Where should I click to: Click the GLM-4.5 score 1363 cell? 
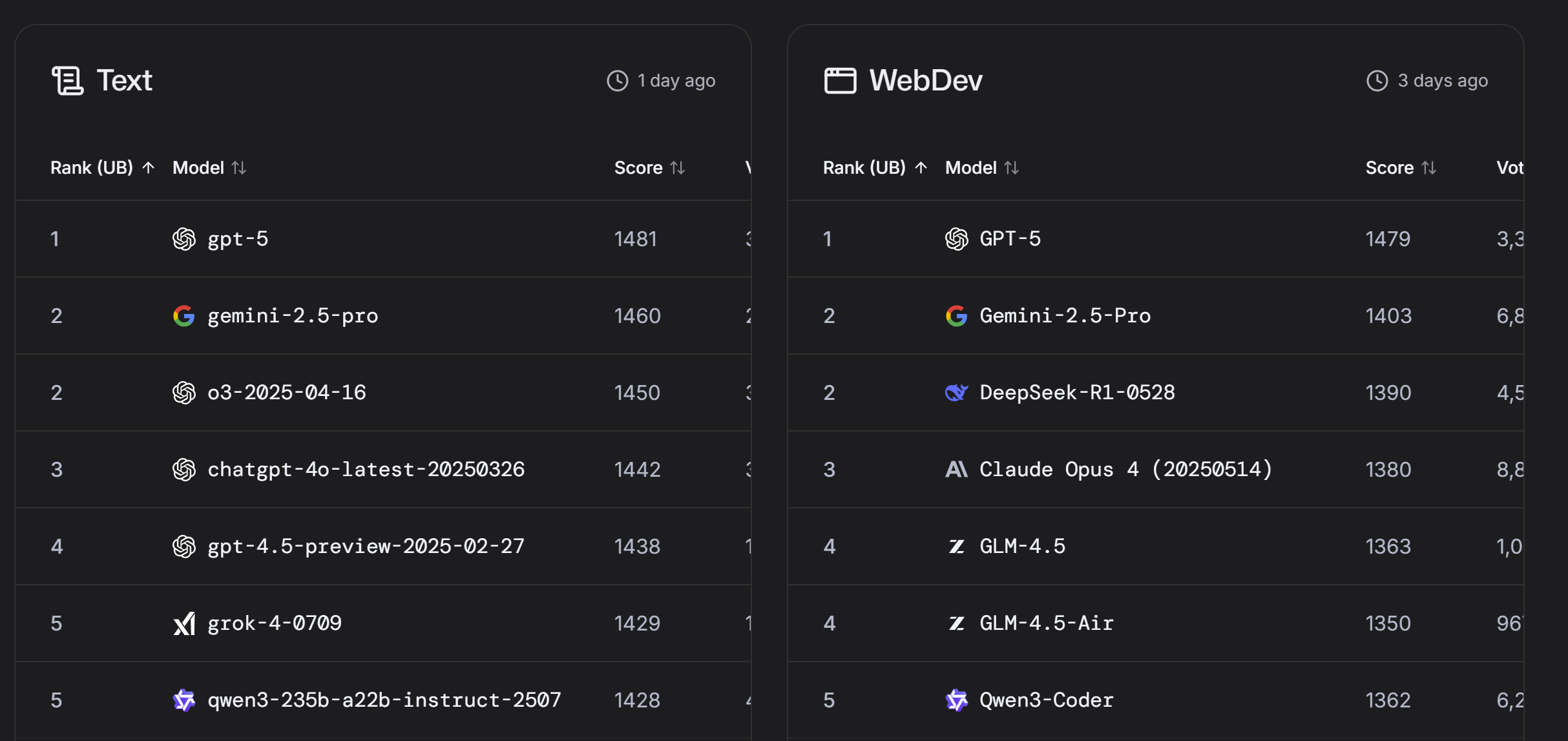point(1388,547)
